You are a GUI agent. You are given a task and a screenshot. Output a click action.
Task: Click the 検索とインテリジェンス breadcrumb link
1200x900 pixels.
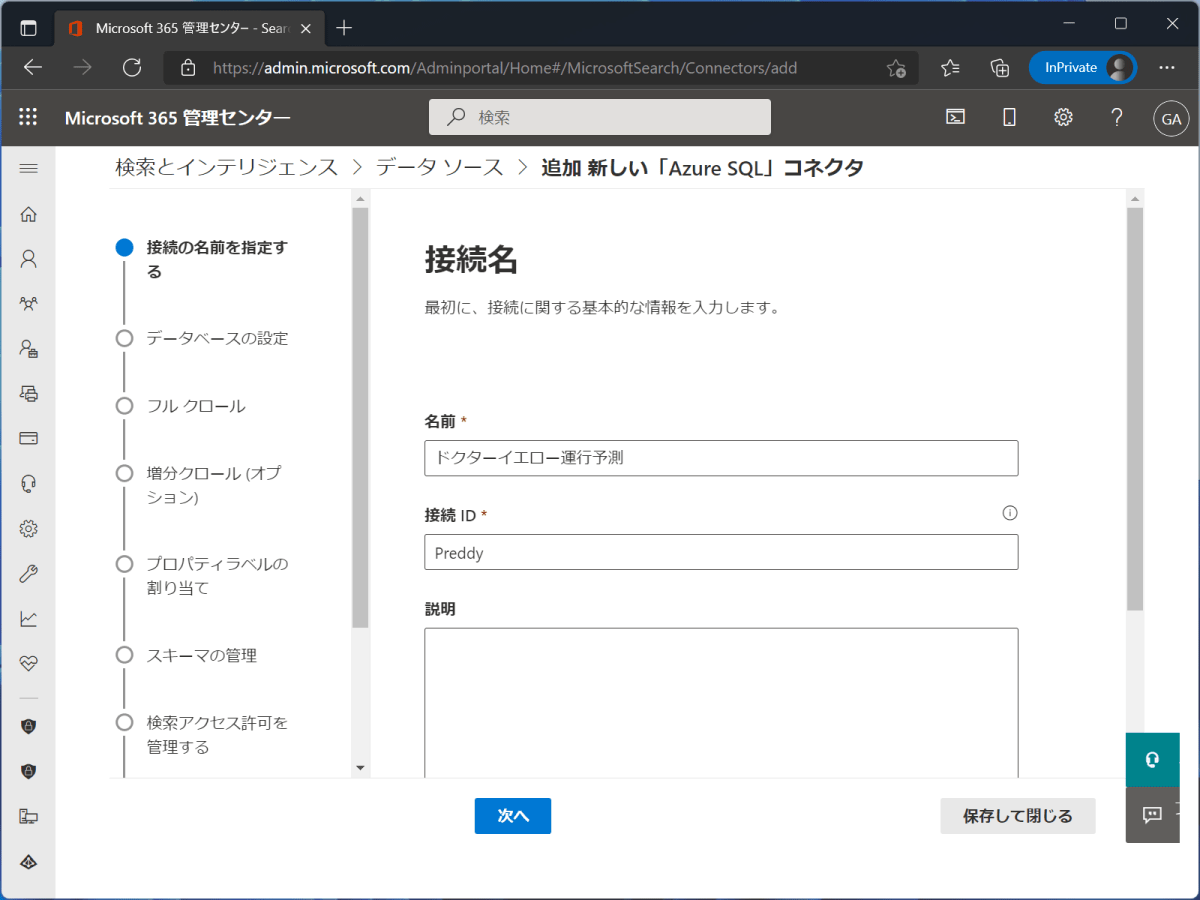point(227,168)
